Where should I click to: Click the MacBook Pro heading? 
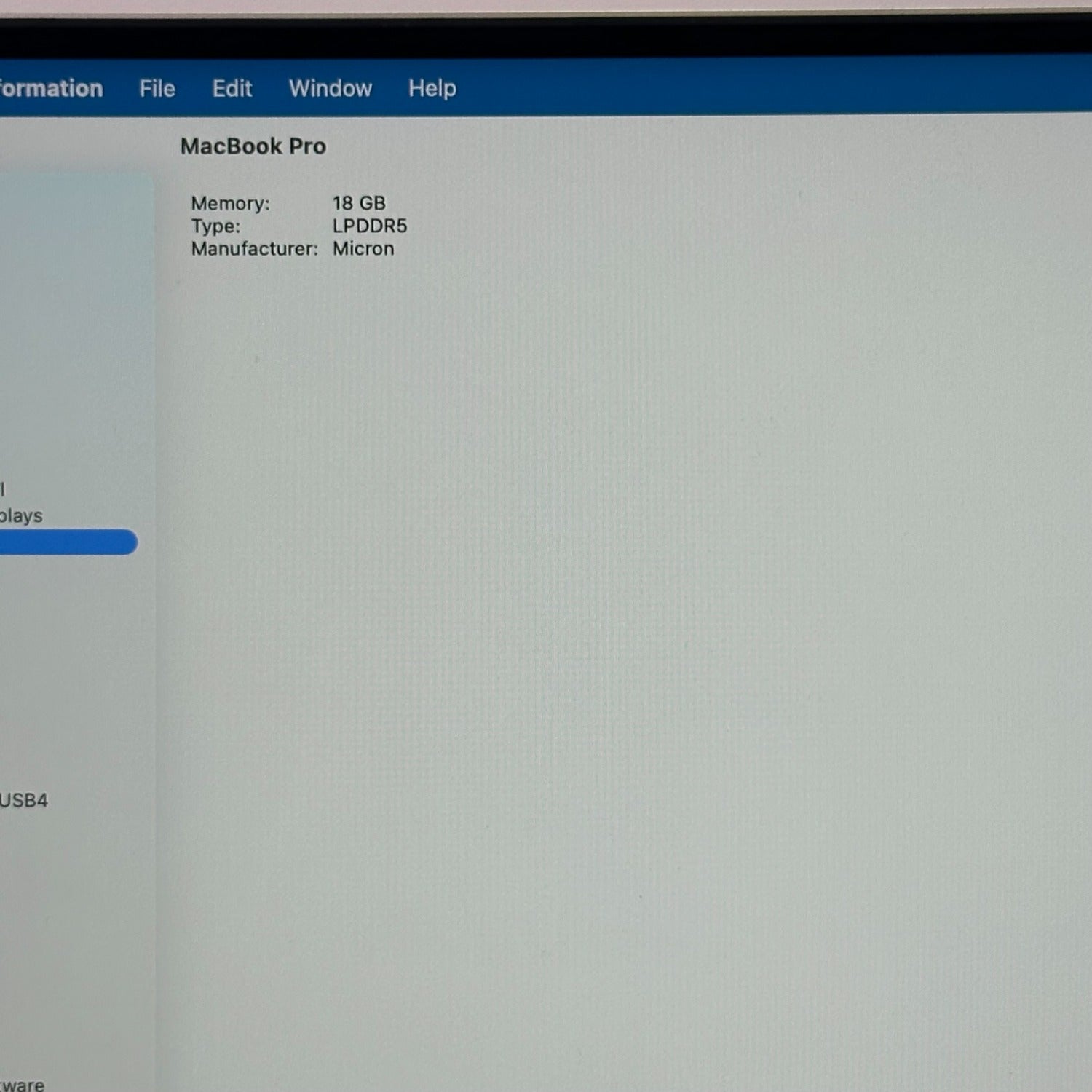coord(253,146)
